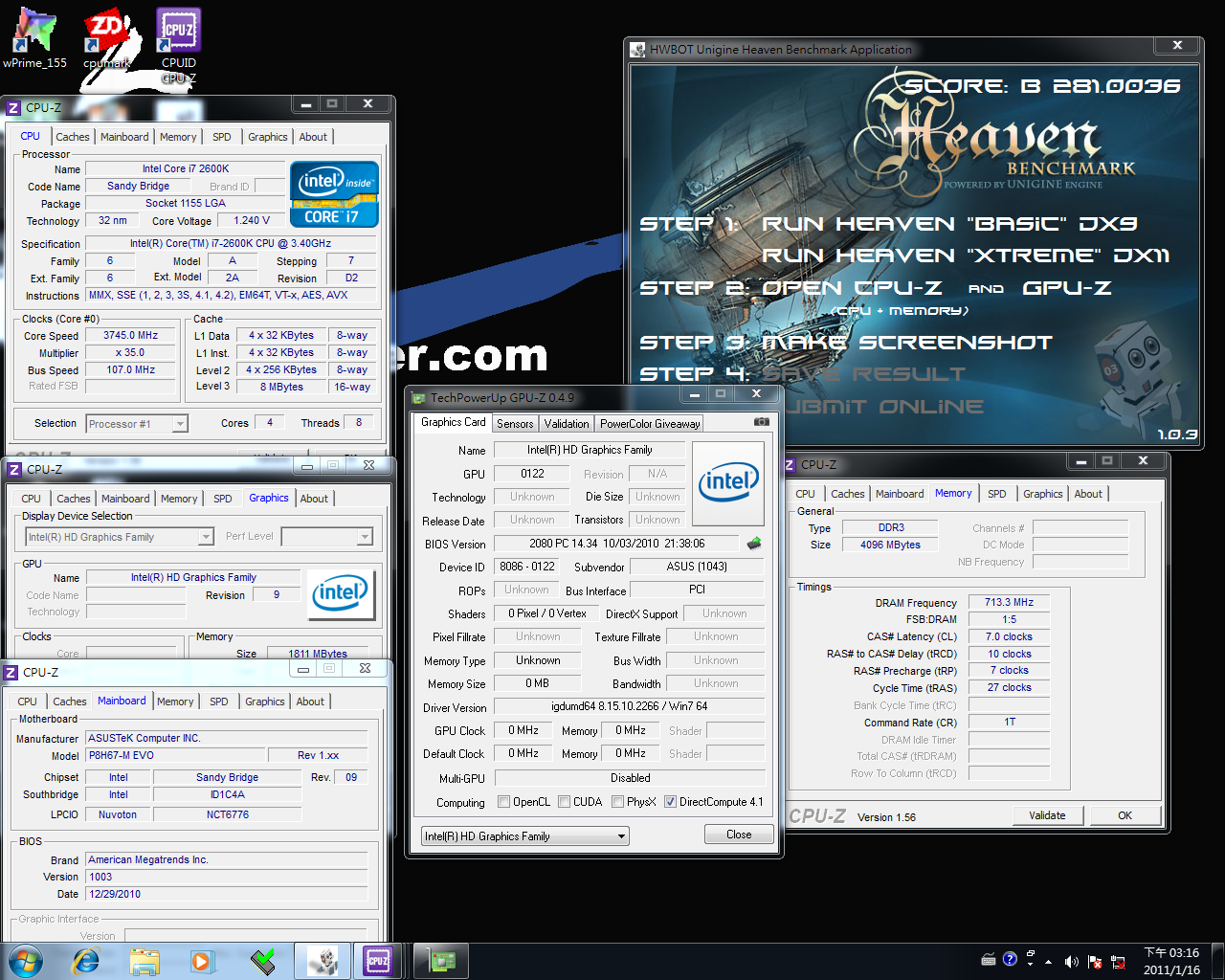This screenshot has width=1225, height=980.
Task: Open the PowerColor Giveaway tab
Action: click(650, 424)
